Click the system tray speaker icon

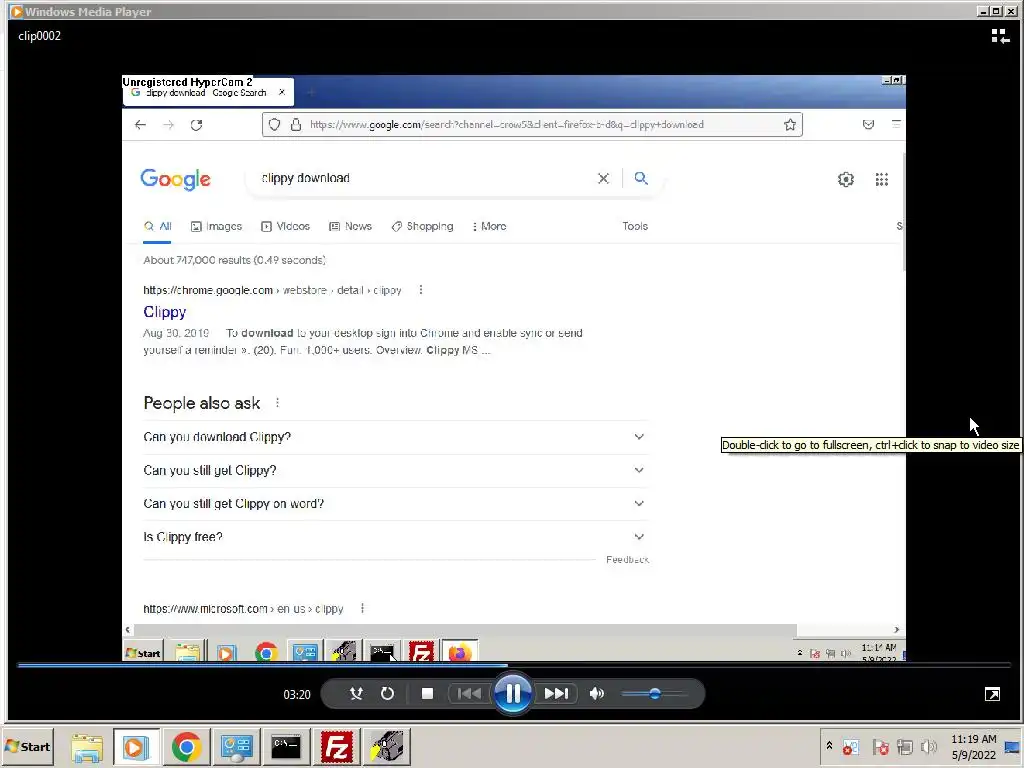coord(928,746)
